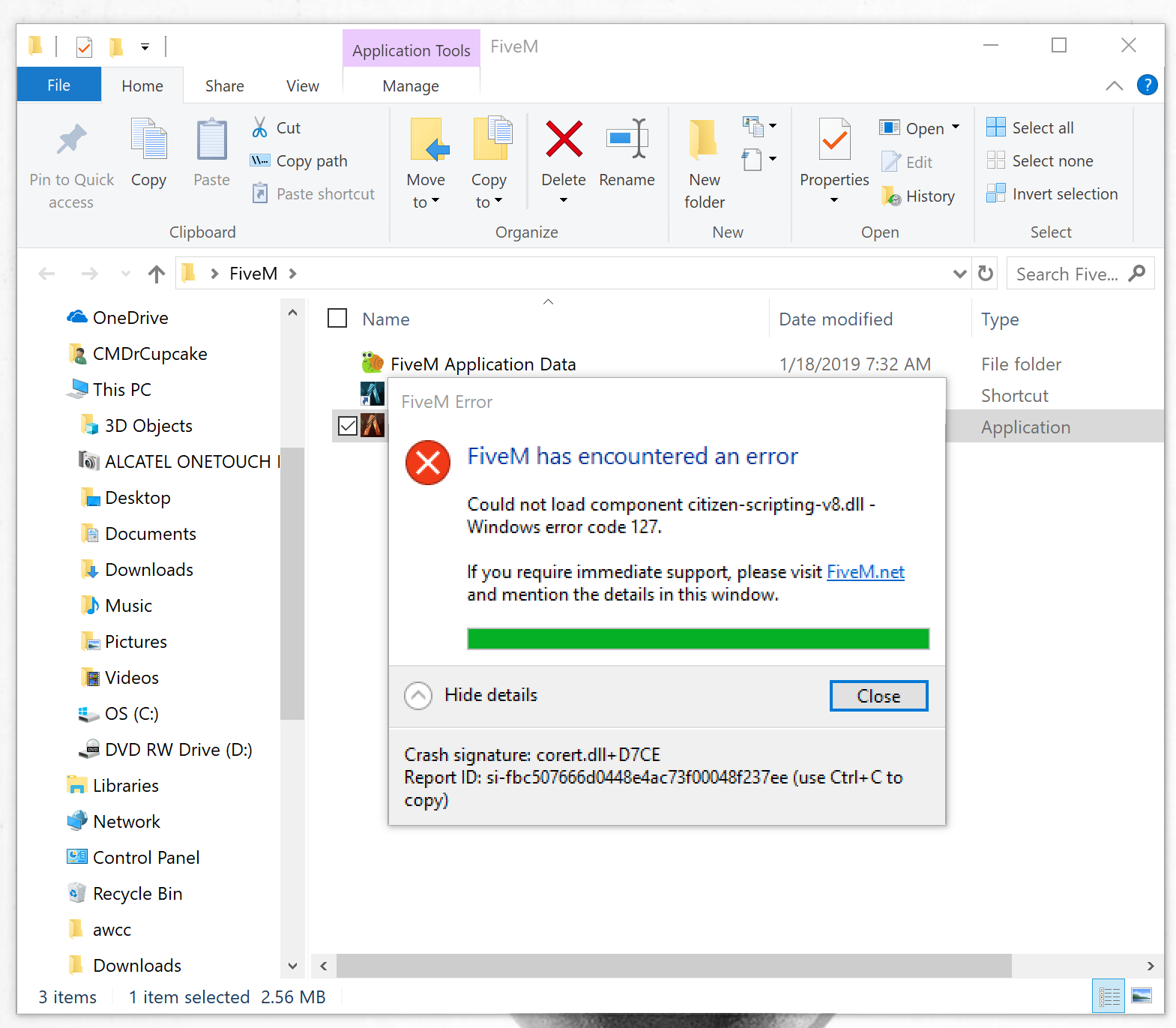The image size is (1176, 1028).
Task: Click the Invert selection icon
Action: pyautogui.click(x=996, y=193)
